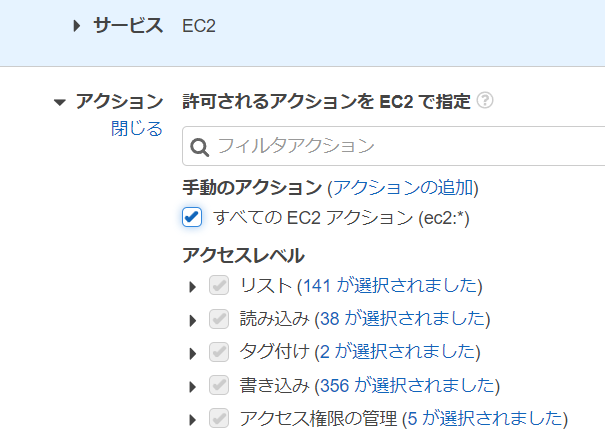Expand the リスト actions list
Image resolution: width=605 pixels, height=441 pixels.
(x=193, y=288)
